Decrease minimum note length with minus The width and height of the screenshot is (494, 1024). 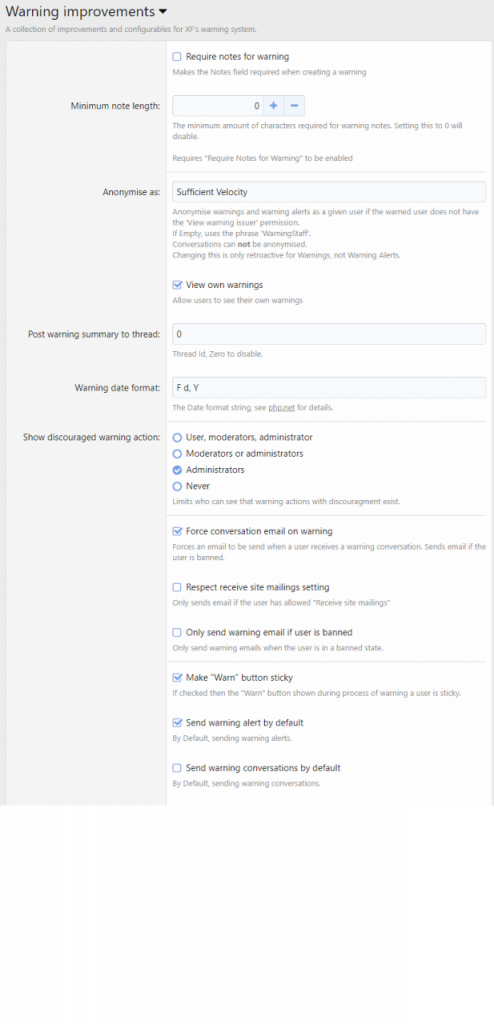(x=294, y=106)
